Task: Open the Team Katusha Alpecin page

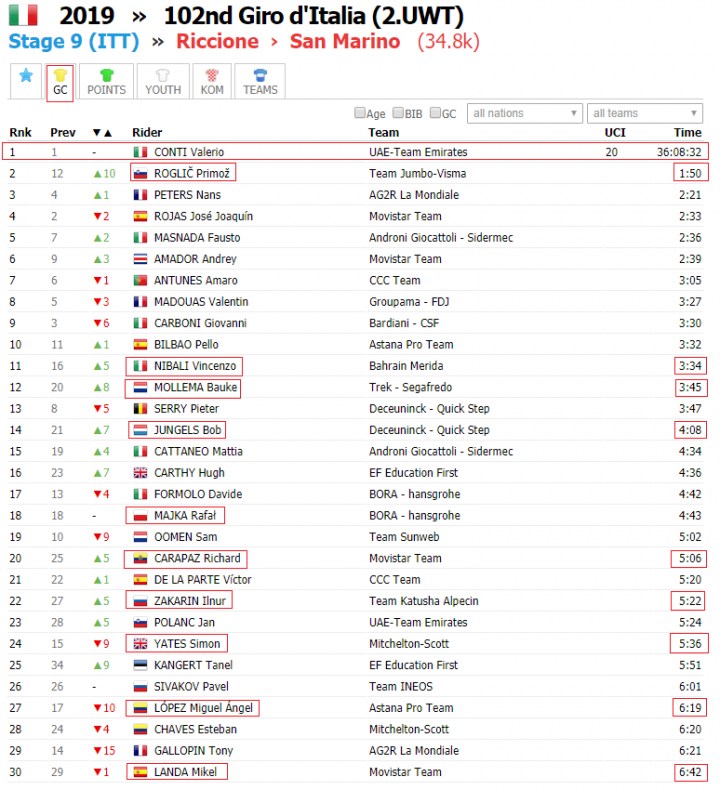Action: point(424,601)
